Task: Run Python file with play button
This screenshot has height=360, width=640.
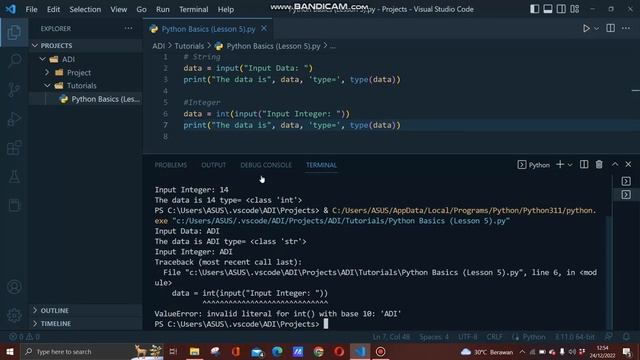Action: 586,28
